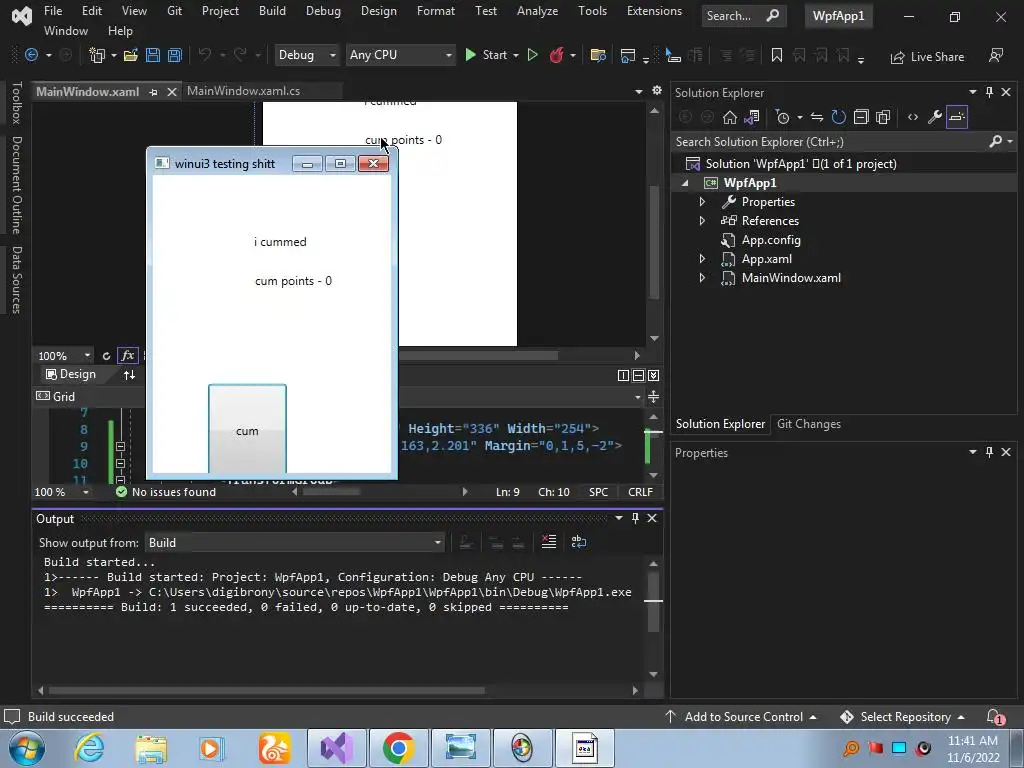Screen dimensions: 1024x768
Task: Open the Debug menu
Action: [x=323, y=10]
